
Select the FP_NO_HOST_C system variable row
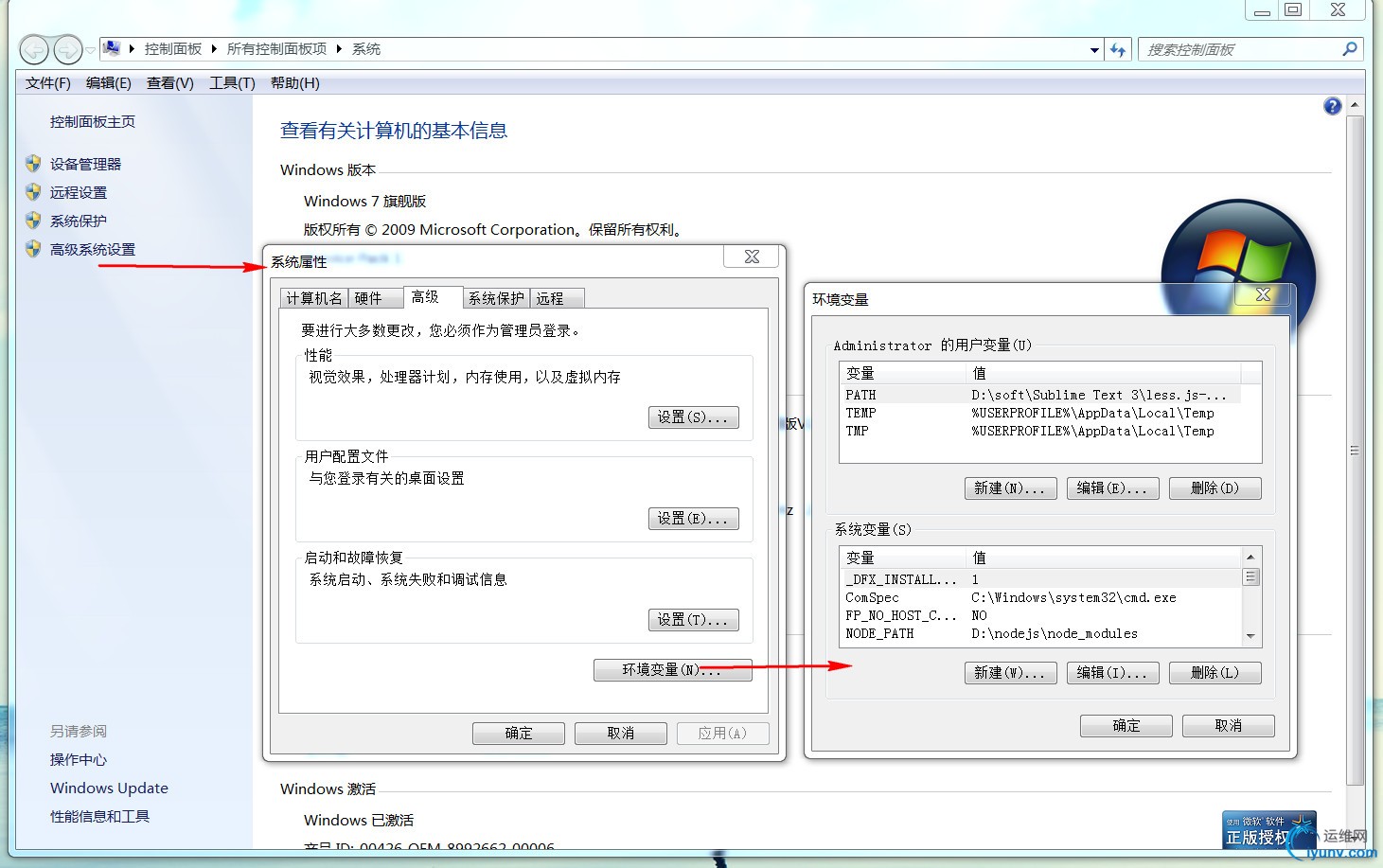1040,615
